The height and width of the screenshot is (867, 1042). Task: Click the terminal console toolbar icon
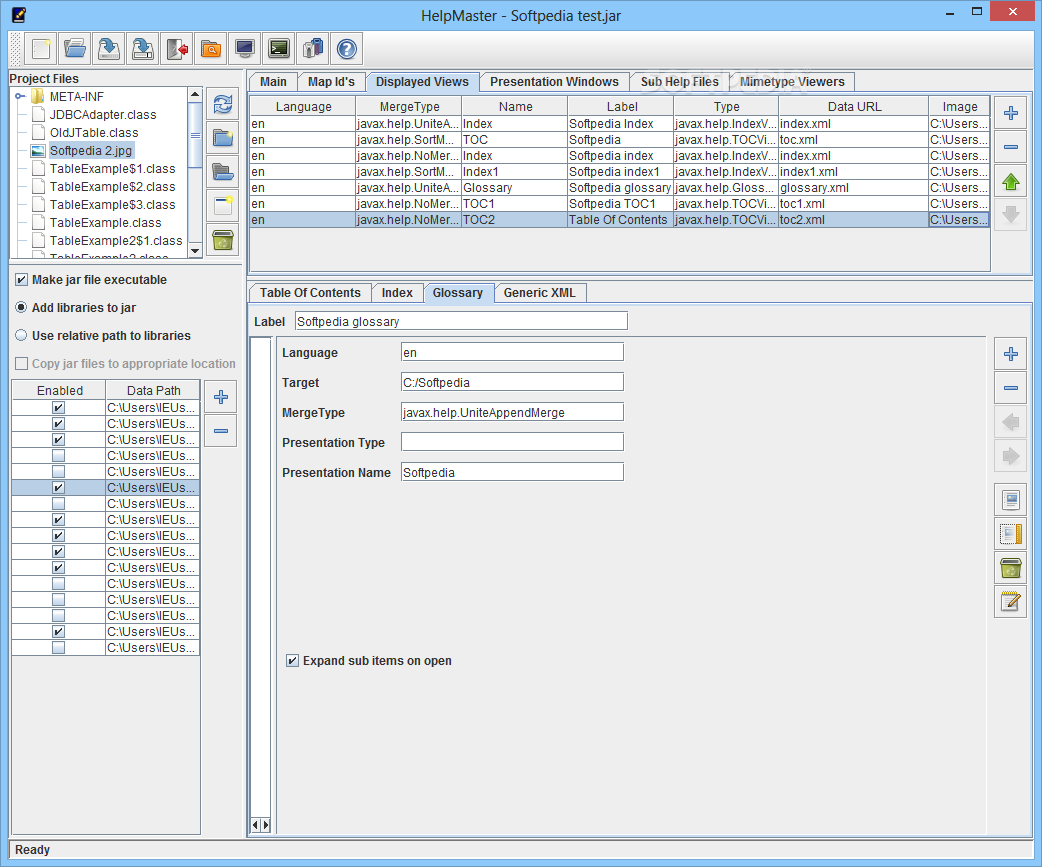278,48
